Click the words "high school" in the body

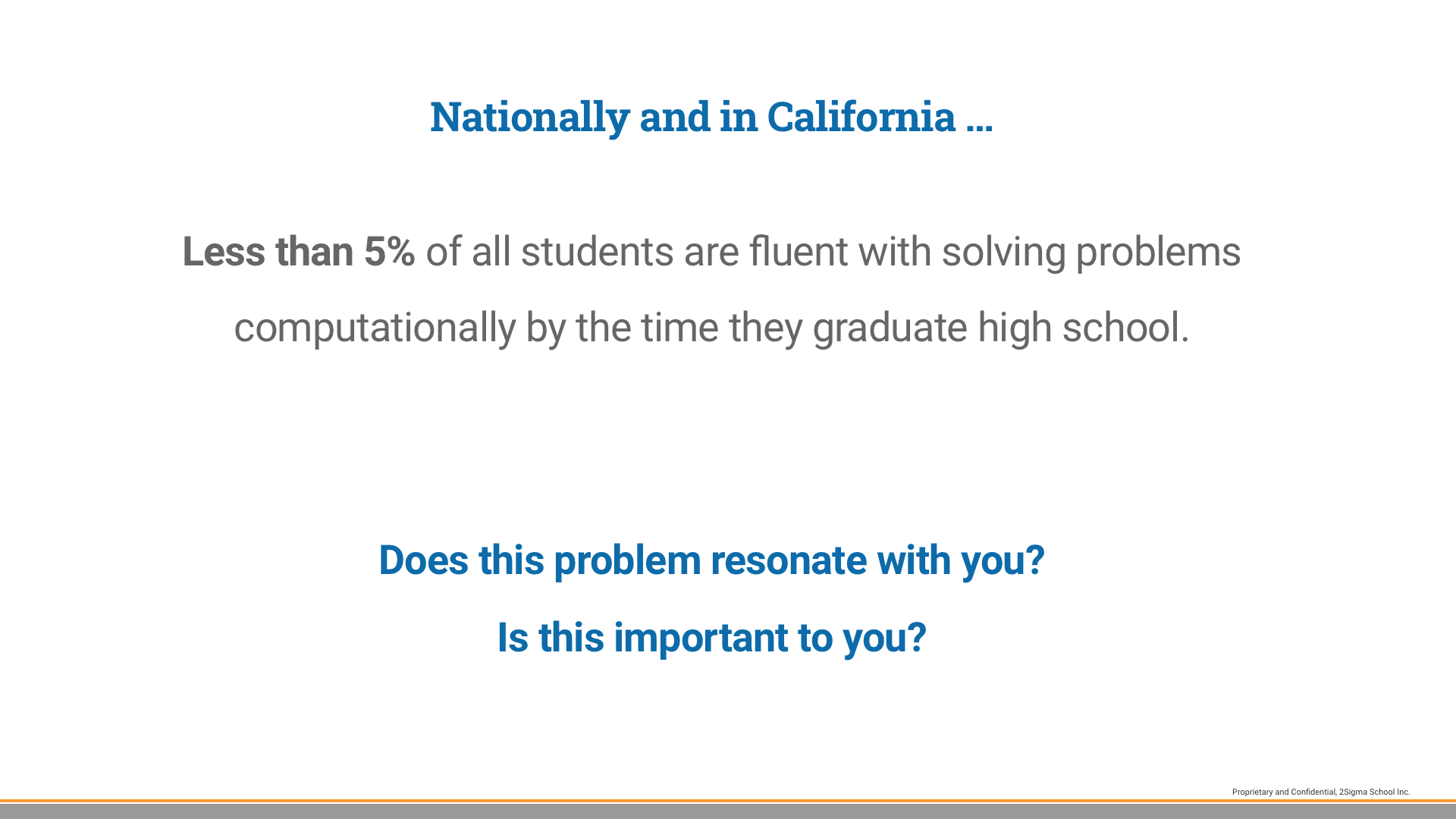click(x=1081, y=328)
